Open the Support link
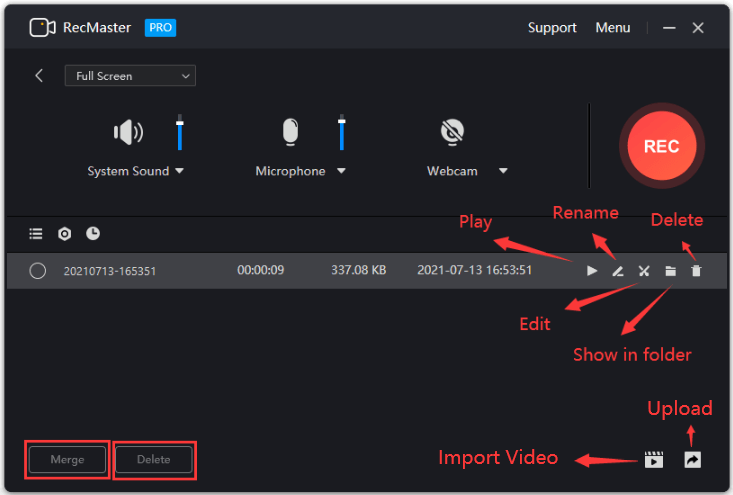The image size is (733, 495). coord(552,28)
